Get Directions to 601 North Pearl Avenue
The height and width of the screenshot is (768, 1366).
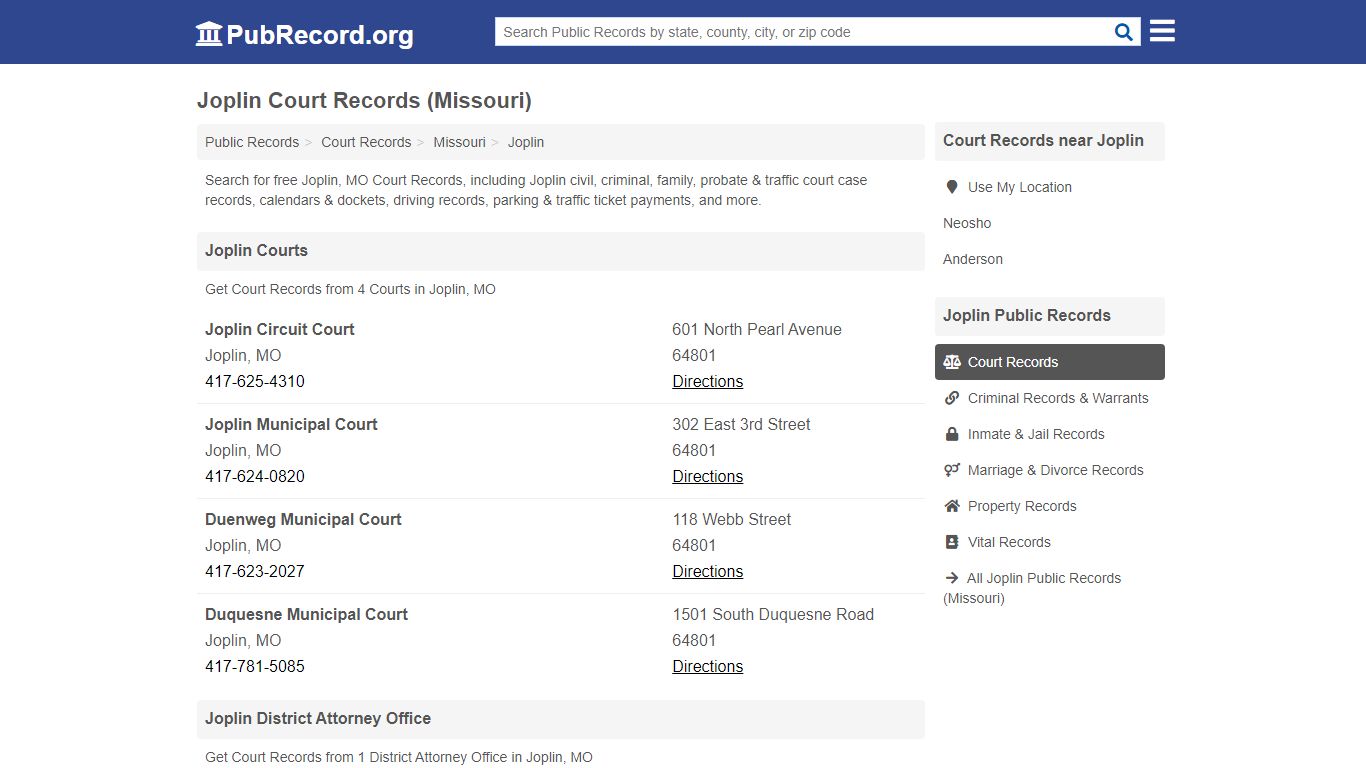707,381
